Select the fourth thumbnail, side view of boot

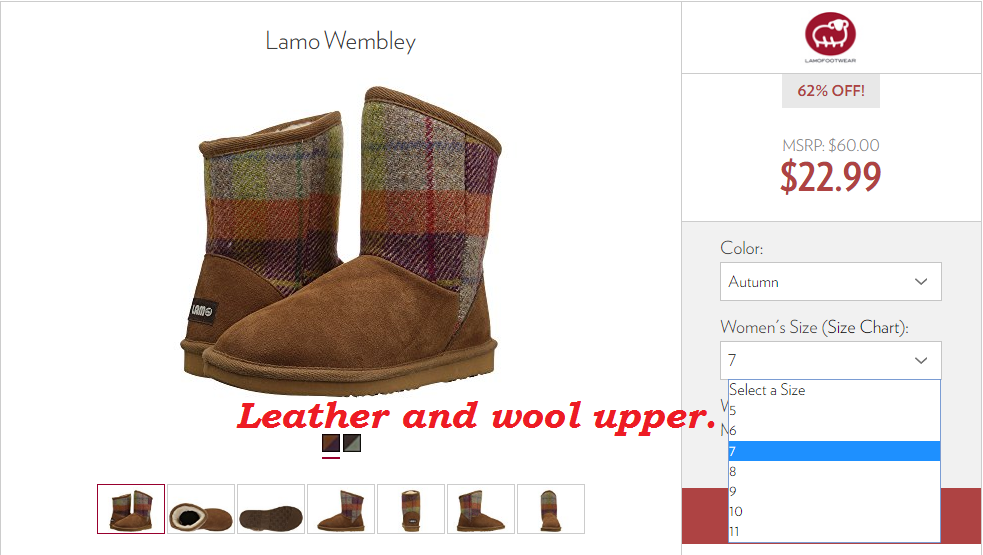pos(341,509)
